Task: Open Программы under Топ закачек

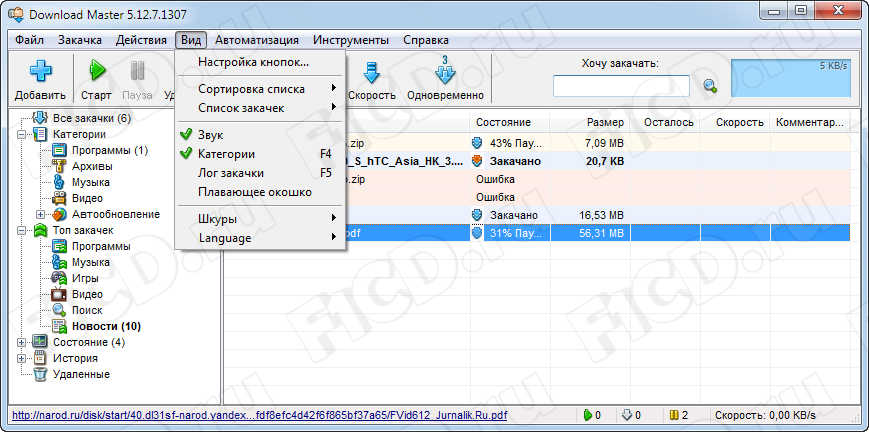Action: coord(101,246)
